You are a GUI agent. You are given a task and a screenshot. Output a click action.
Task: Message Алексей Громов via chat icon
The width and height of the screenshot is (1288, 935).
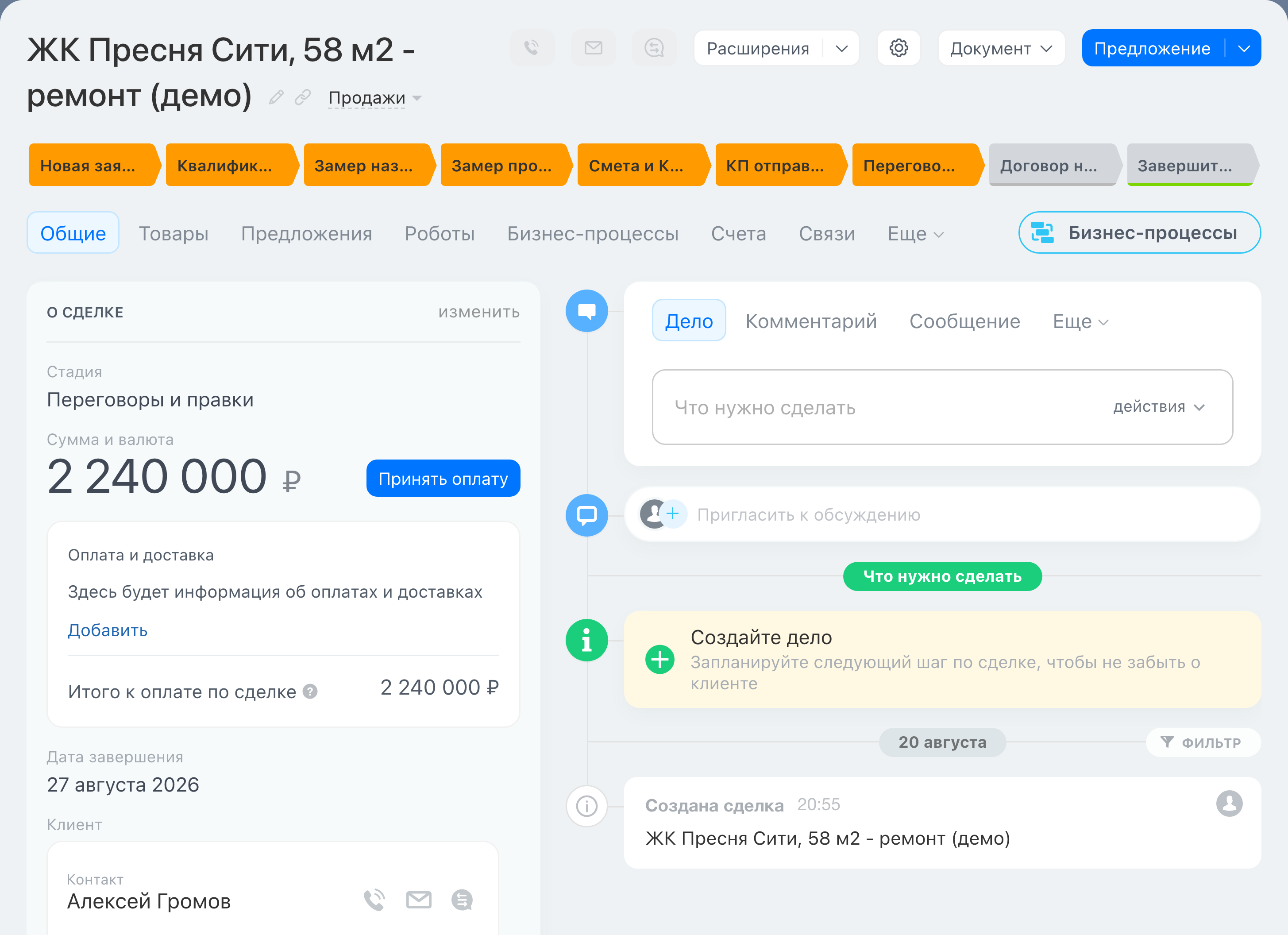point(462,900)
